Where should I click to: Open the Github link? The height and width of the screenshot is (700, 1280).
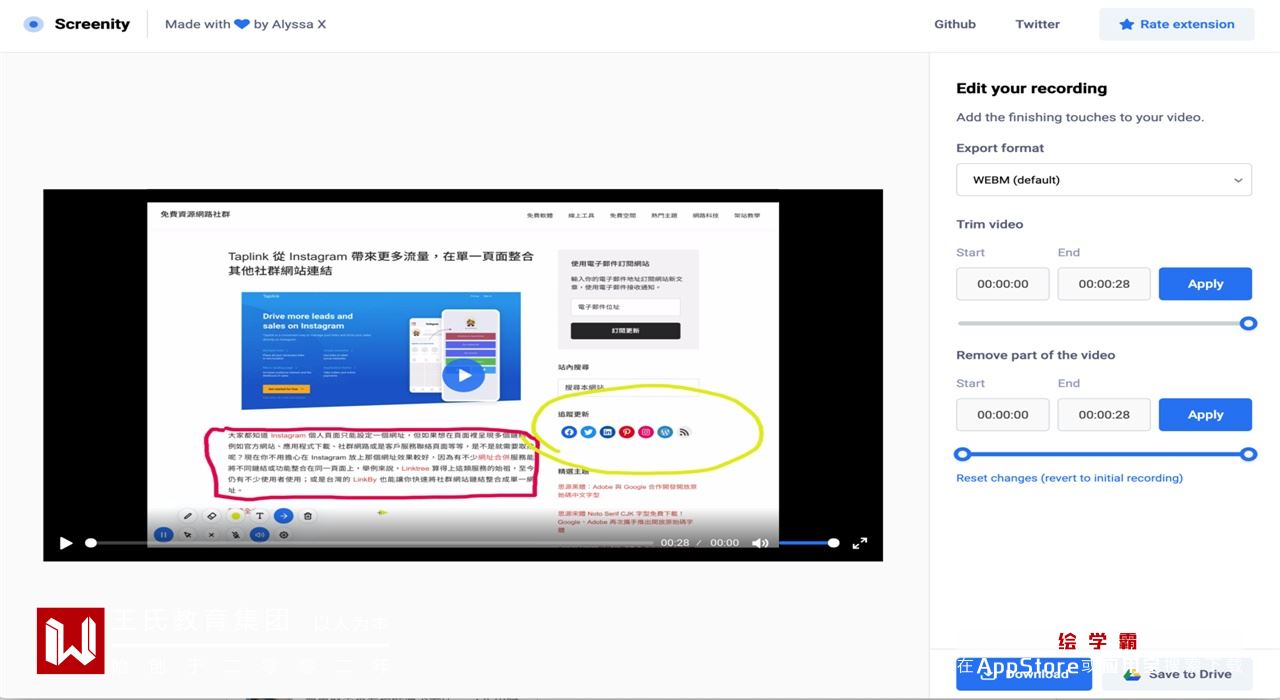pos(954,24)
